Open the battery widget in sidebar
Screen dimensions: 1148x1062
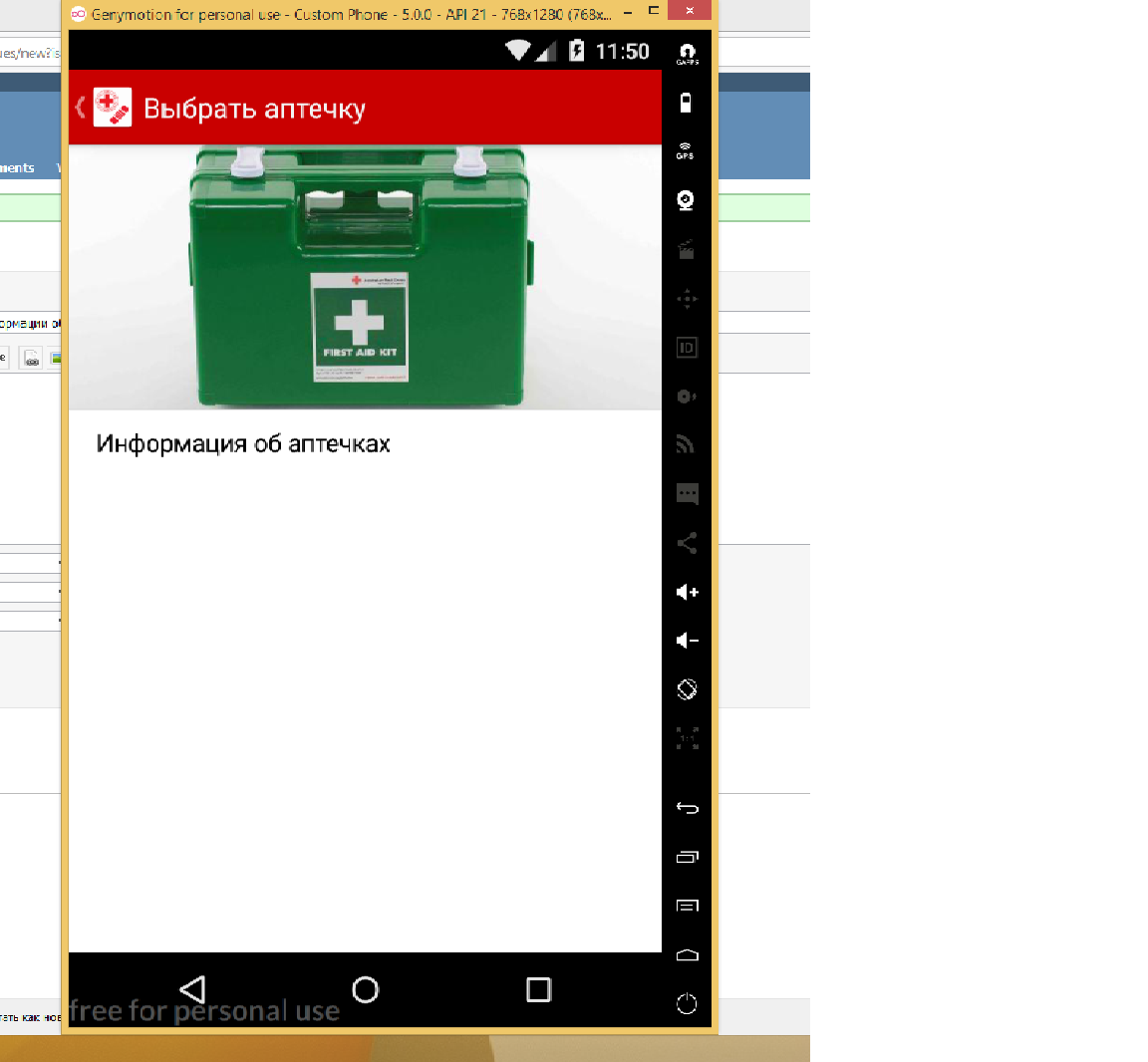(x=686, y=103)
